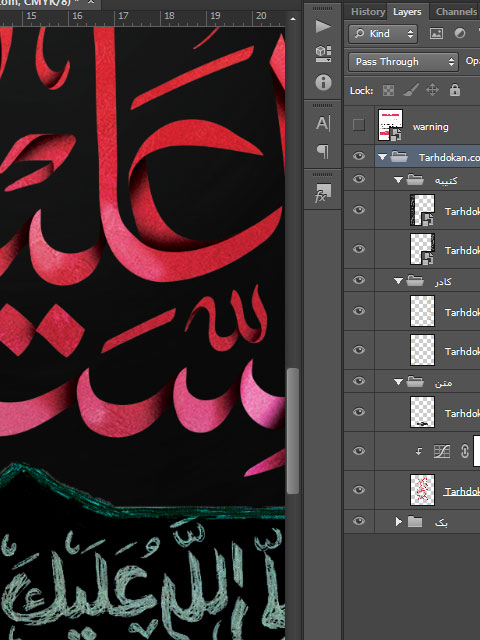Screen dimensions: 480x640
Task: Collapse the کادر group
Action: pos(398,281)
